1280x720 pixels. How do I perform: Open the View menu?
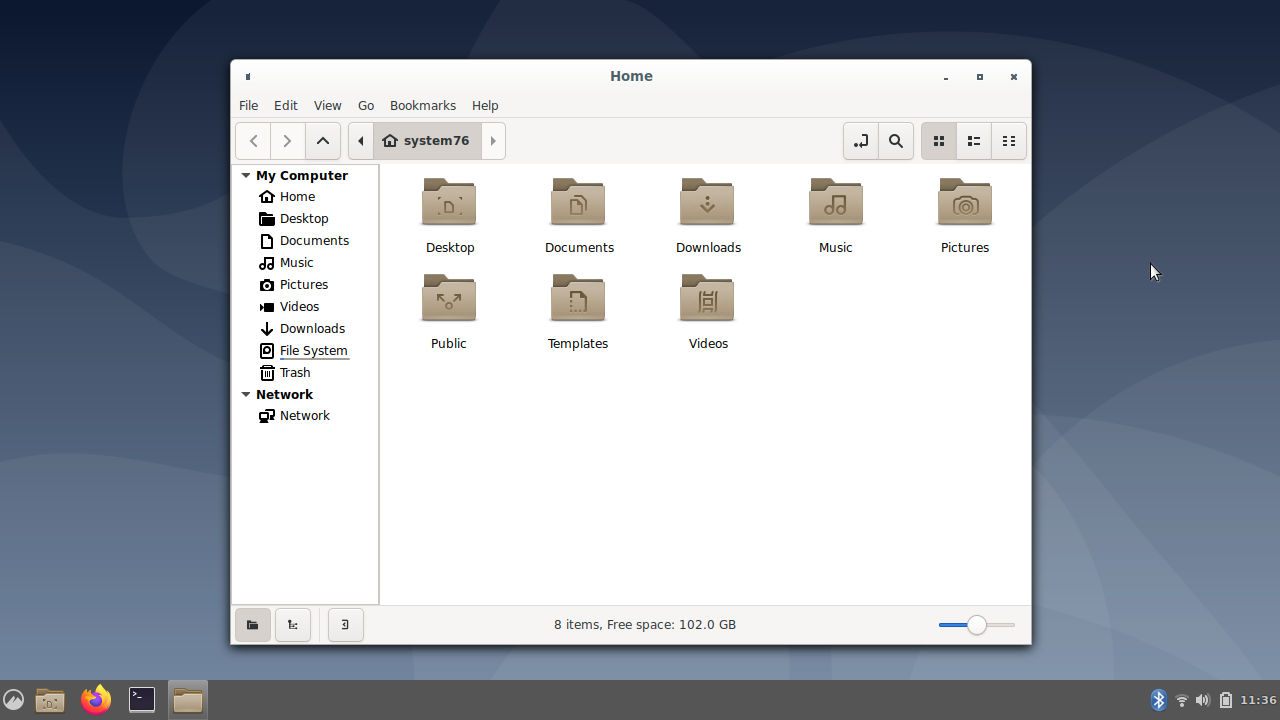[327, 105]
